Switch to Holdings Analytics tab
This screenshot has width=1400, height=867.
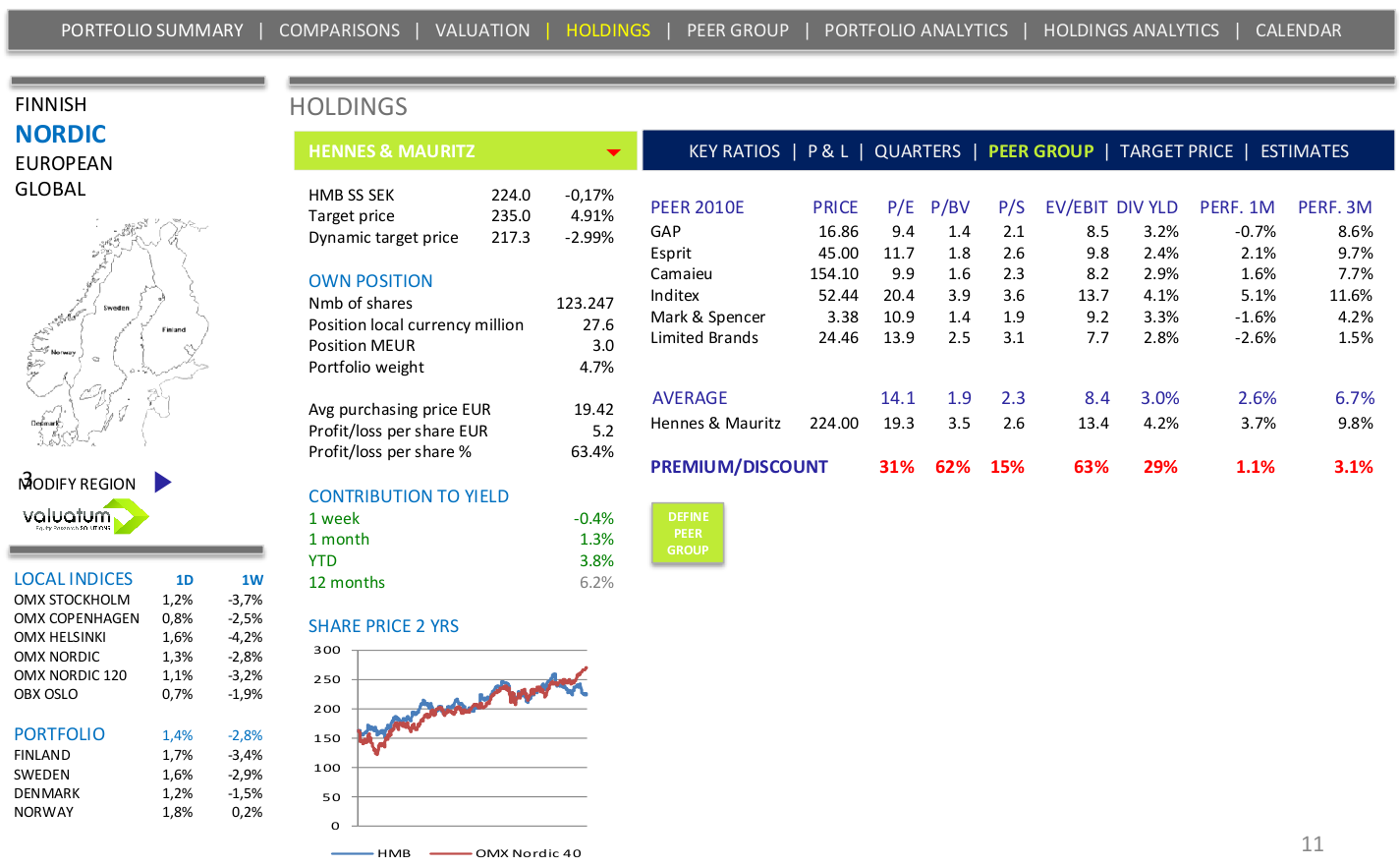tap(1131, 30)
